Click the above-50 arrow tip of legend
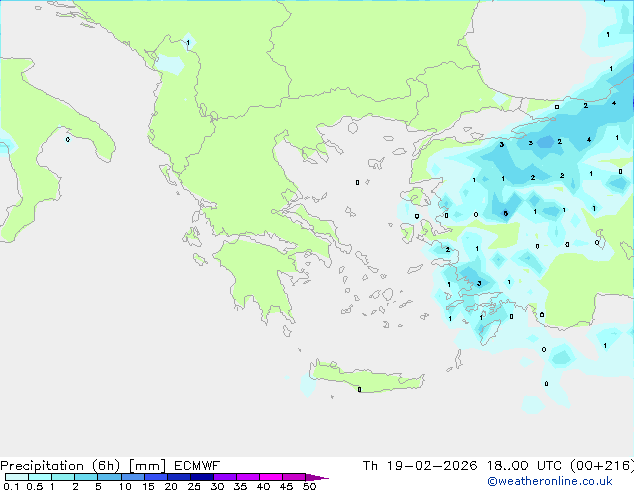 (317, 477)
